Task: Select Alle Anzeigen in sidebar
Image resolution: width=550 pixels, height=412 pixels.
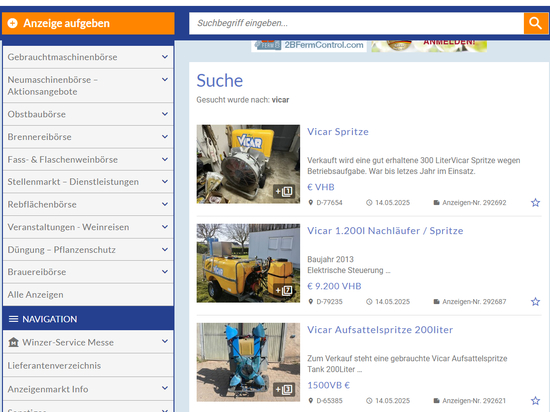Action: point(88,295)
